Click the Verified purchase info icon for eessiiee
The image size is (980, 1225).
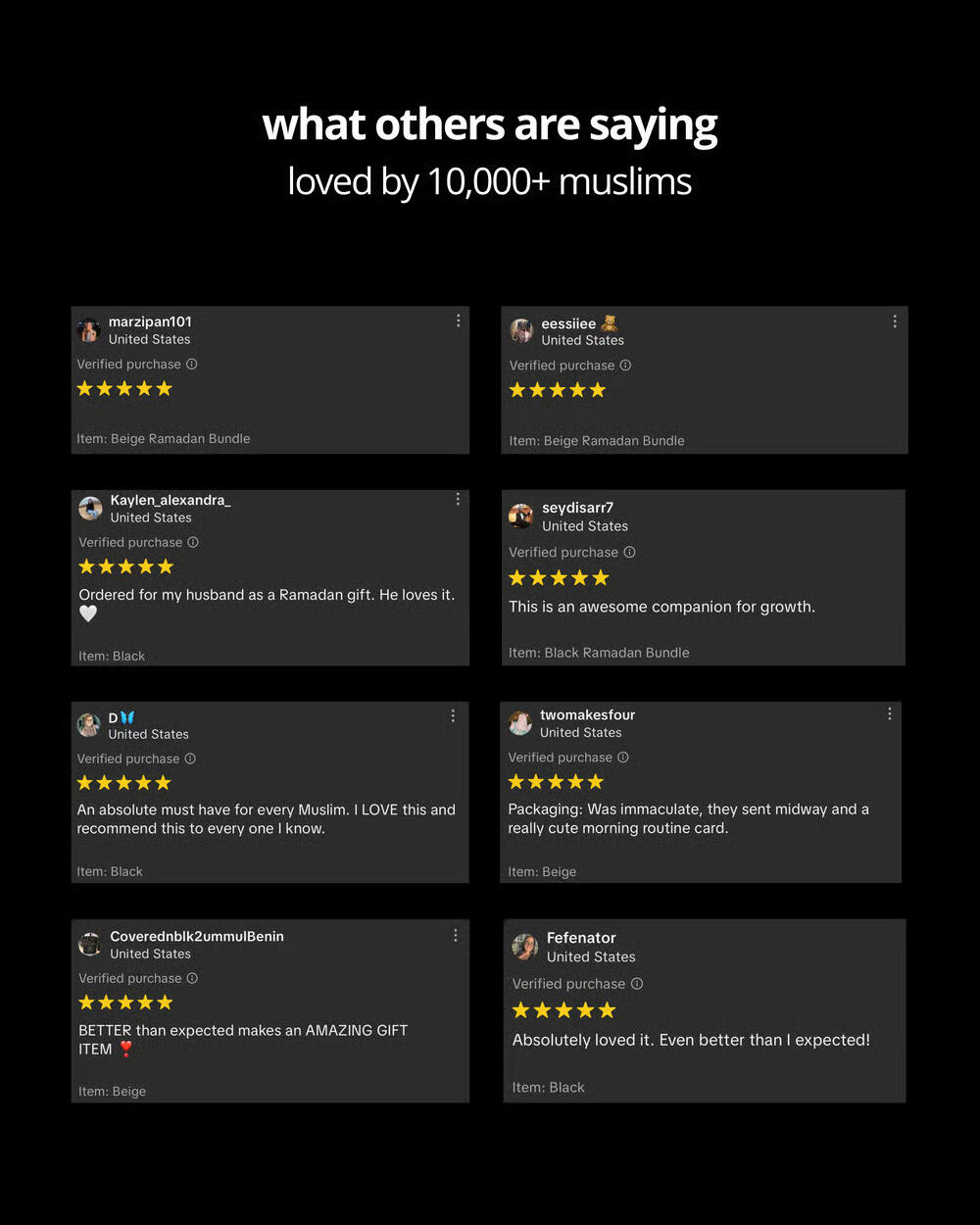(x=625, y=366)
